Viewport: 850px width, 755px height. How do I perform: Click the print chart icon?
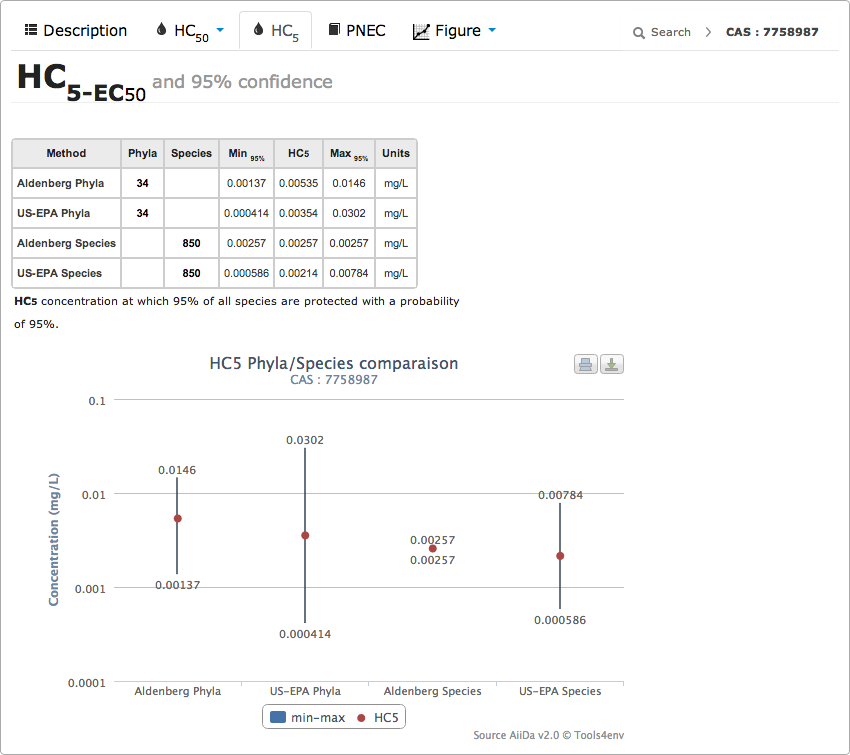pyautogui.click(x=586, y=364)
